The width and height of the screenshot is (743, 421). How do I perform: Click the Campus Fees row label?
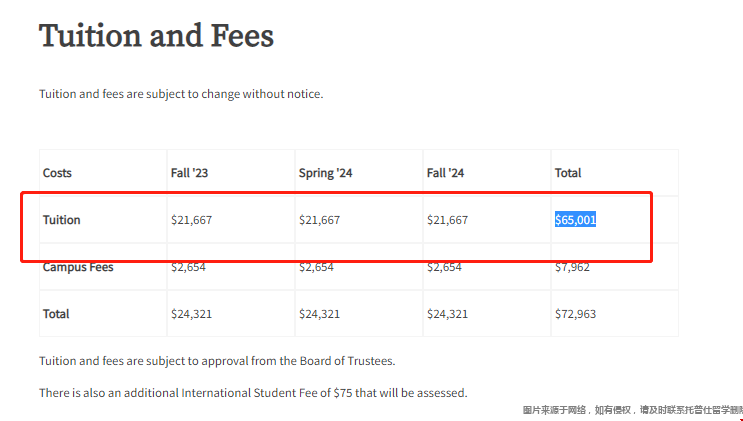coord(78,267)
